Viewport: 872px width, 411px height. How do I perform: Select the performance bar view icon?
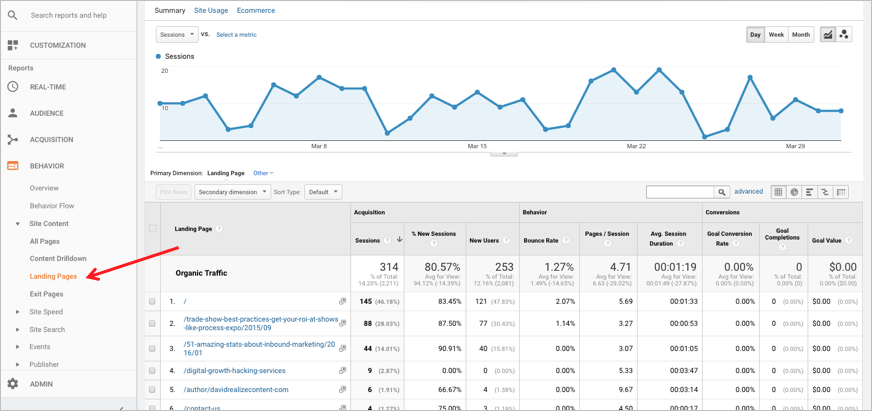point(810,192)
